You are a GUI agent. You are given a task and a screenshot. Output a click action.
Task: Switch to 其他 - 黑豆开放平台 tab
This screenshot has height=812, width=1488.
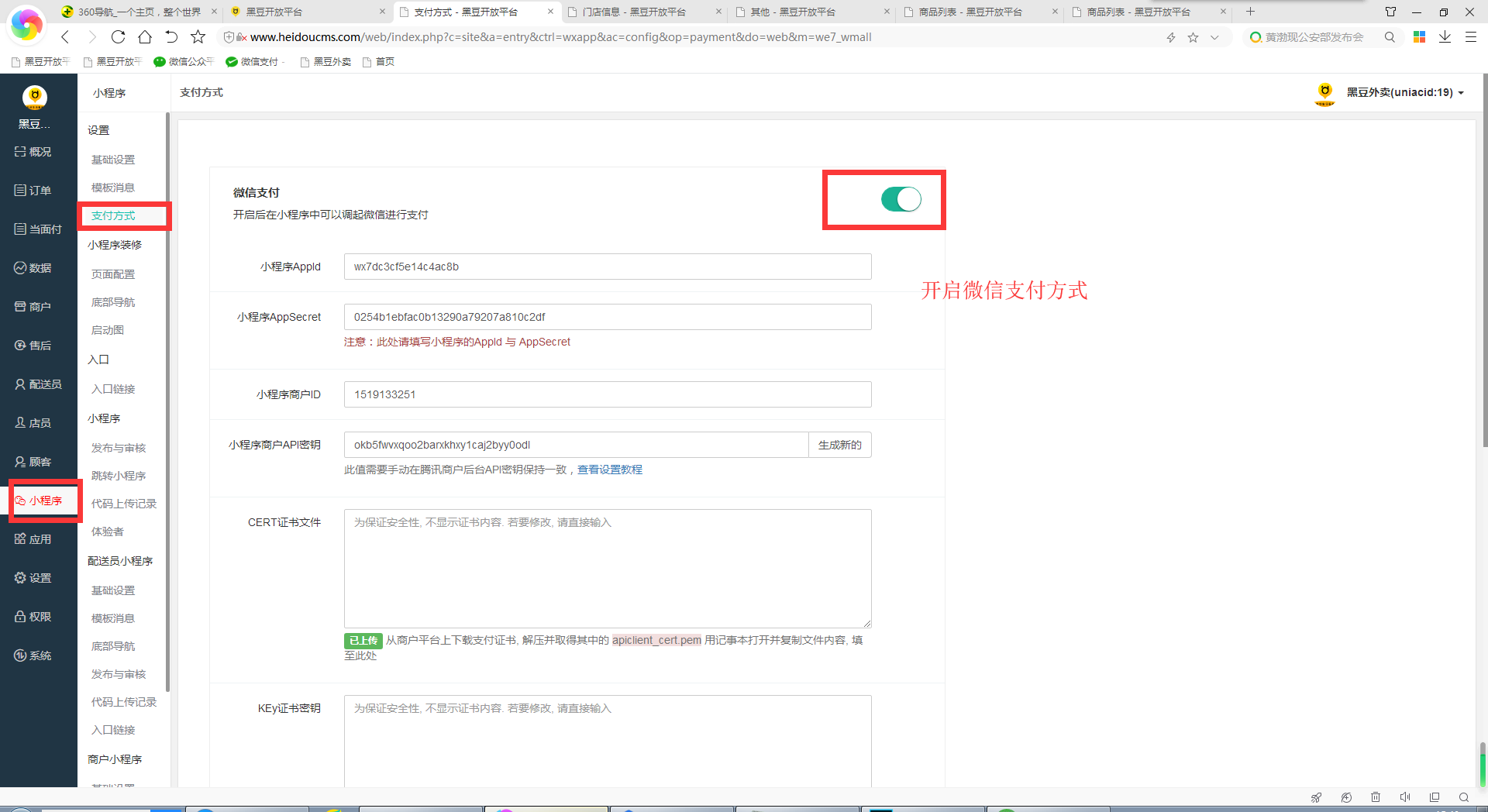[x=810, y=12]
